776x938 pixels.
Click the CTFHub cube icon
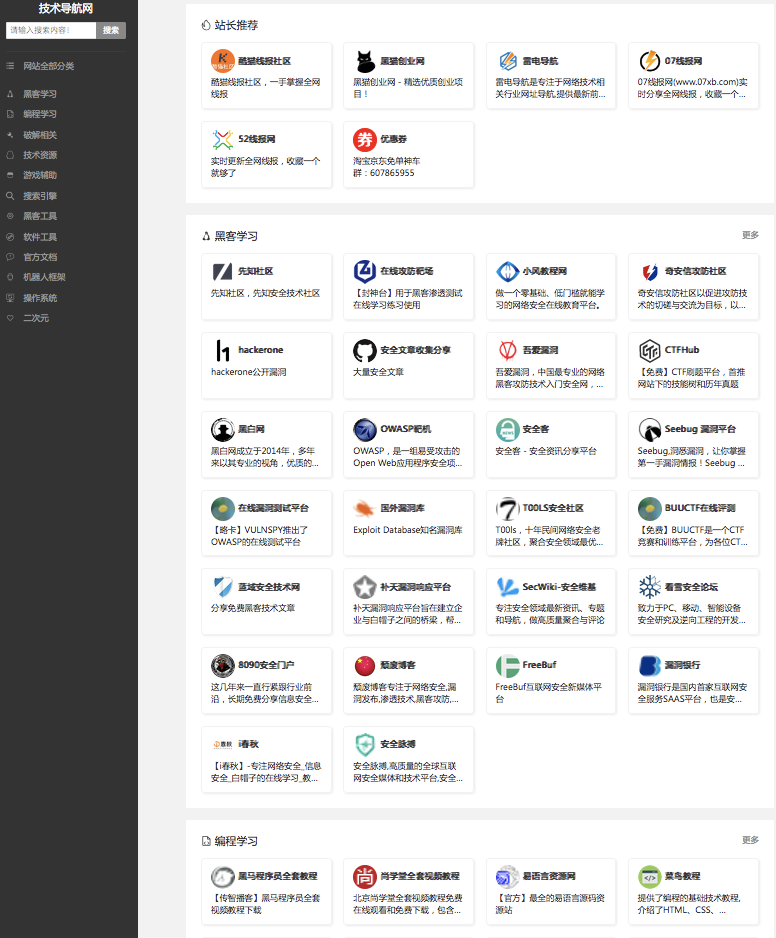pyautogui.click(x=650, y=351)
